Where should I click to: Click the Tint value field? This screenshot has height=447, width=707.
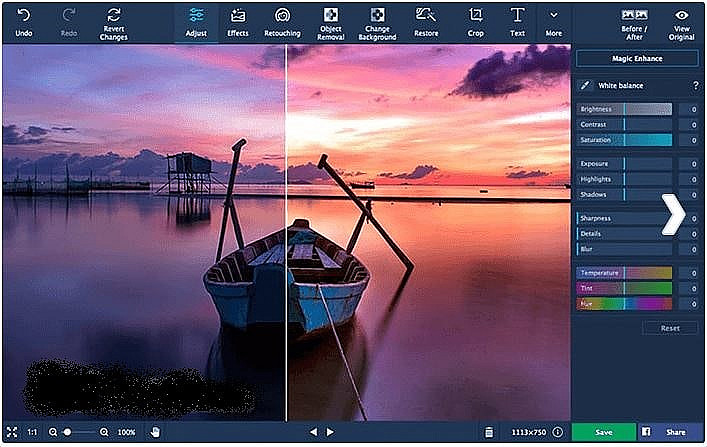(x=689, y=288)
